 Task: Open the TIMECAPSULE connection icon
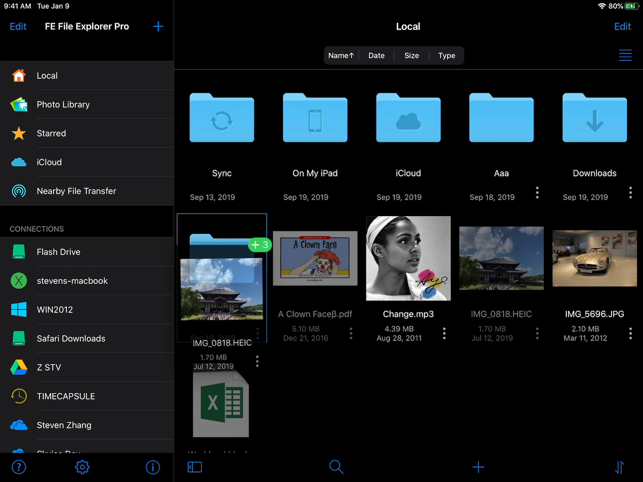click(19, 396)
